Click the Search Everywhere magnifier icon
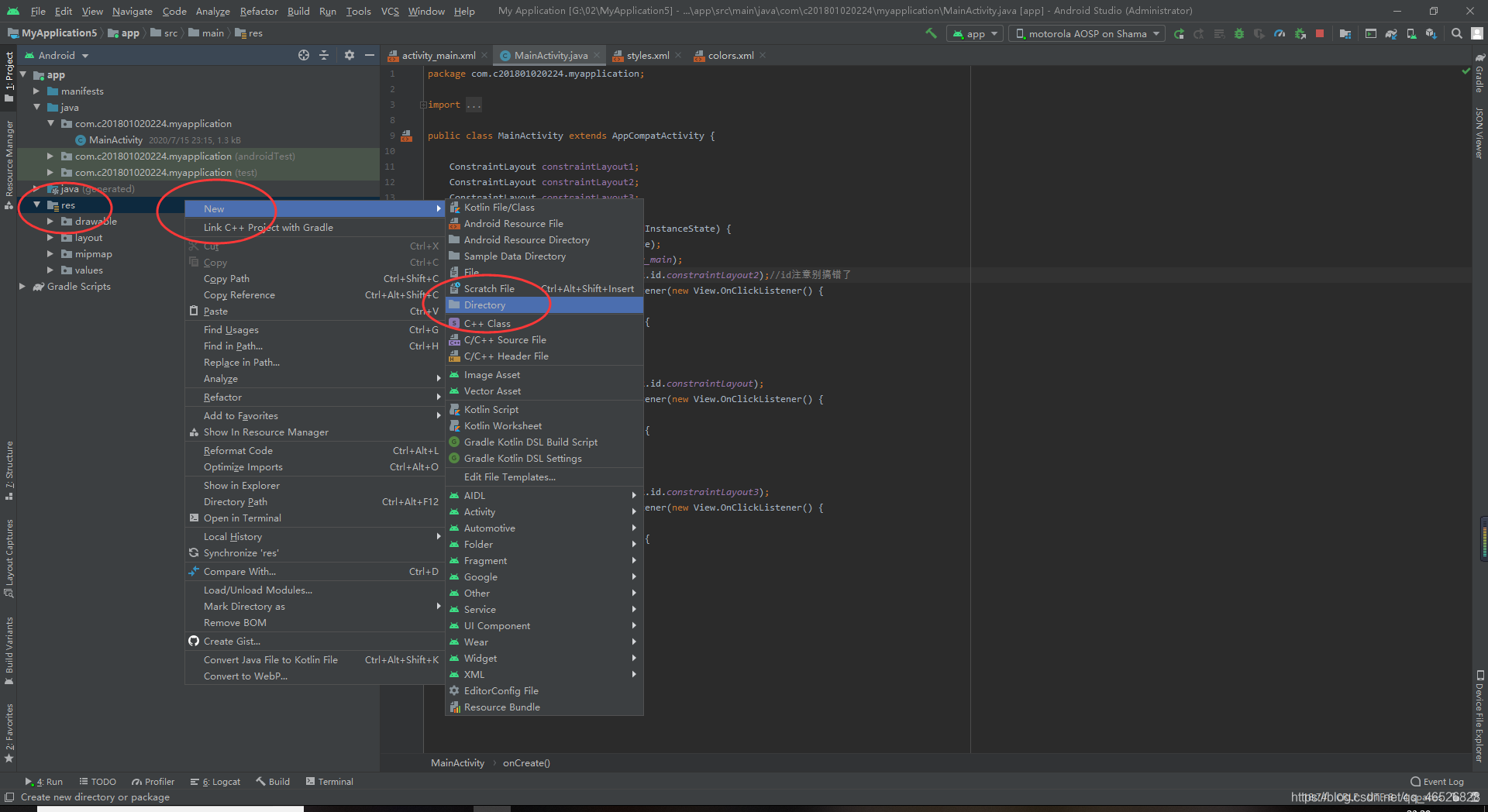 pyautogui.click(x=1457, y=33)
